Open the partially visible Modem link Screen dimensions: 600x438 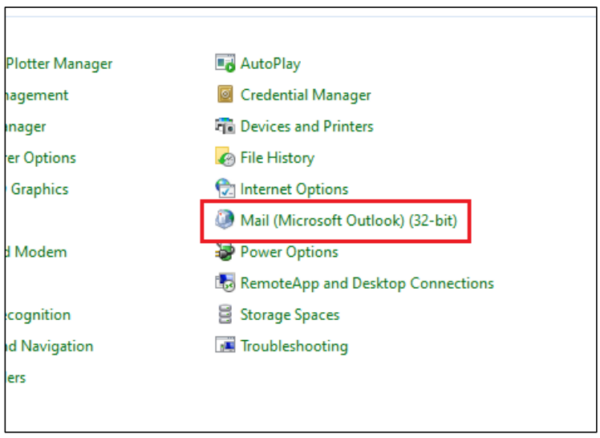pos(36,252)
